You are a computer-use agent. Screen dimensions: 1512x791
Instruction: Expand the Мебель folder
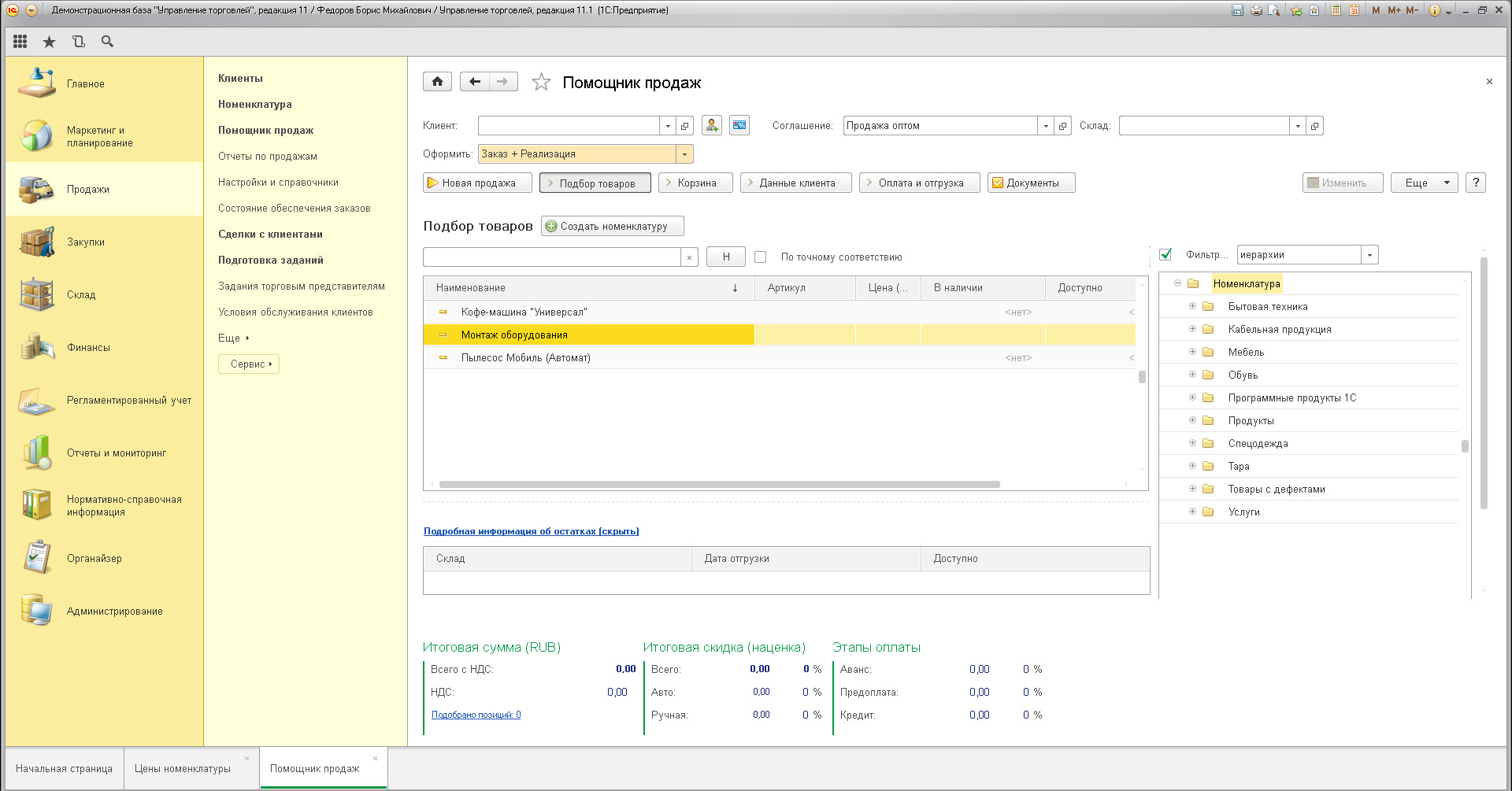(1192, 352)
